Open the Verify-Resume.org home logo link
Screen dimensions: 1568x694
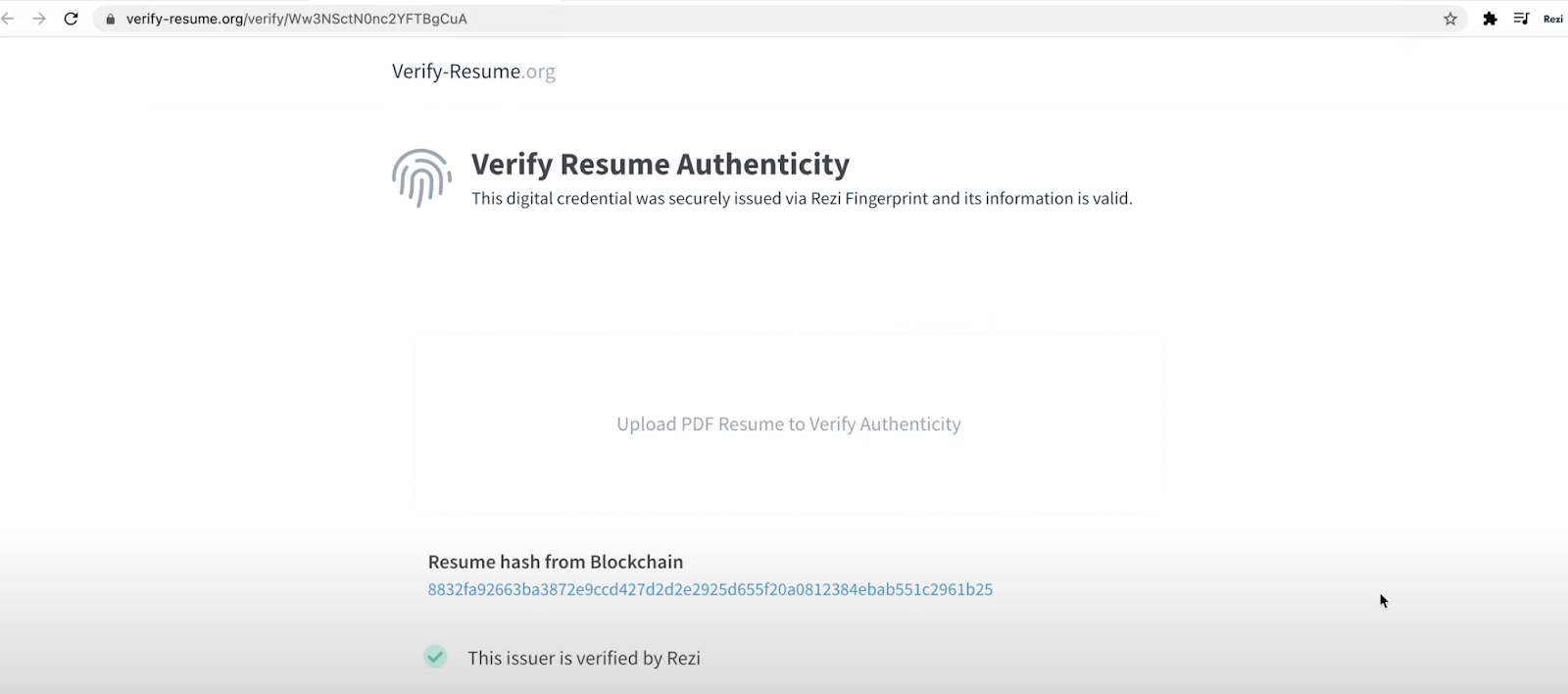[473, 71]
